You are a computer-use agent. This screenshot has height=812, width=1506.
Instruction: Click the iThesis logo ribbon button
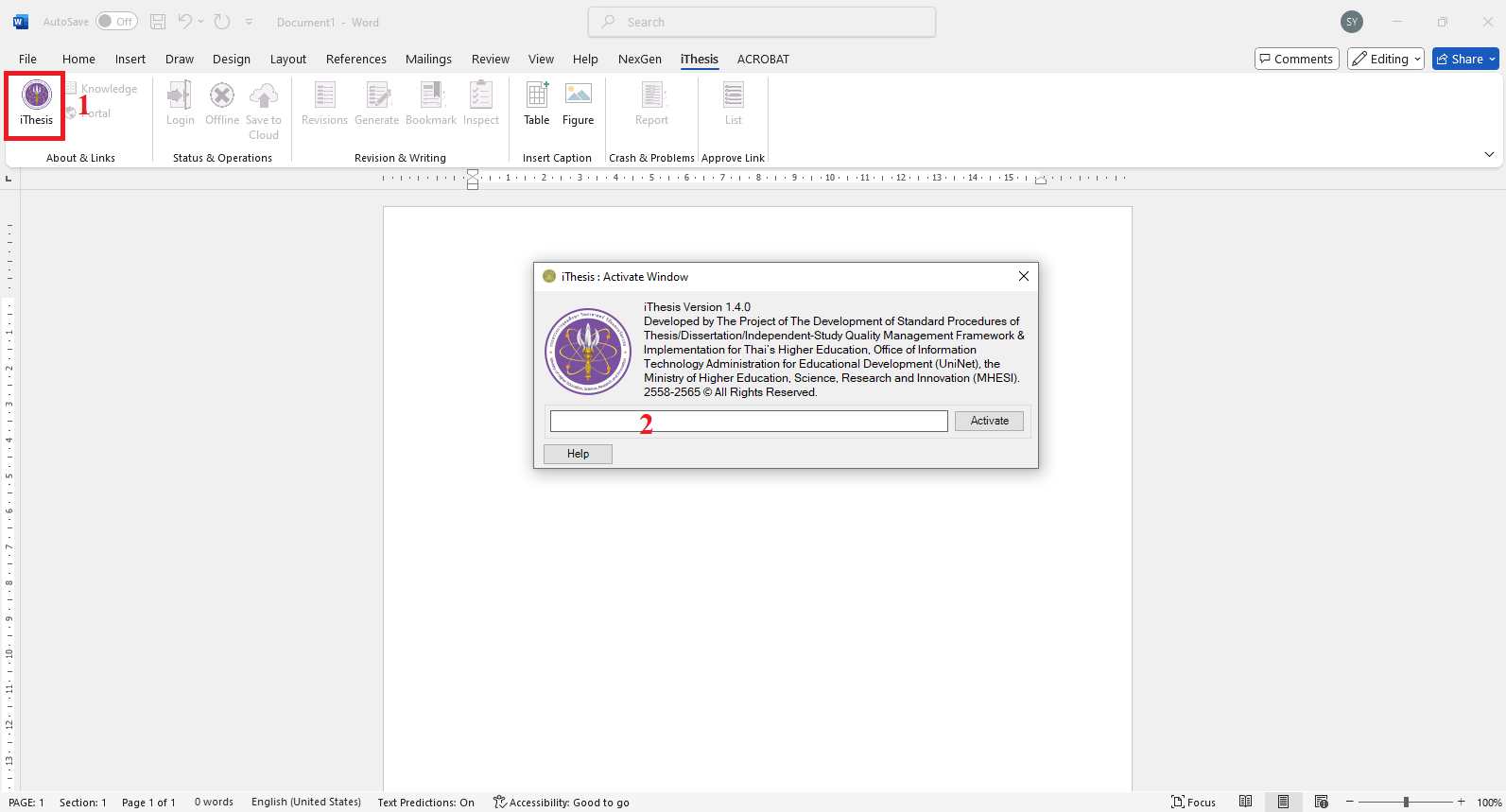(36, 103)
